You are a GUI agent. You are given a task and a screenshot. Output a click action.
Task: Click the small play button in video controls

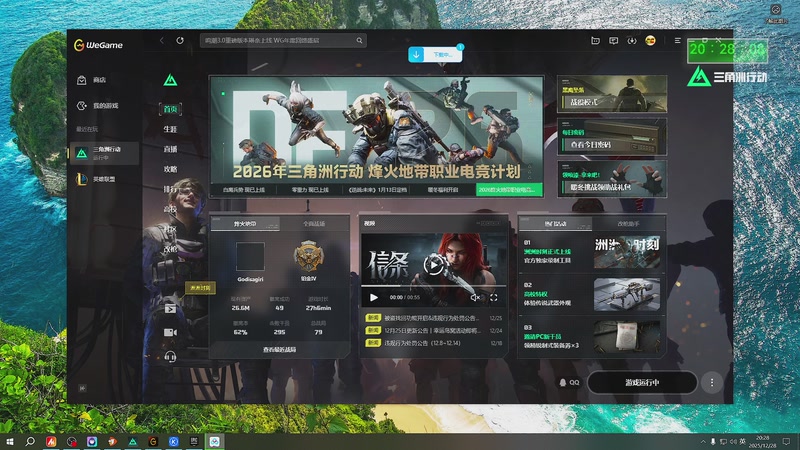coord(374,297)
